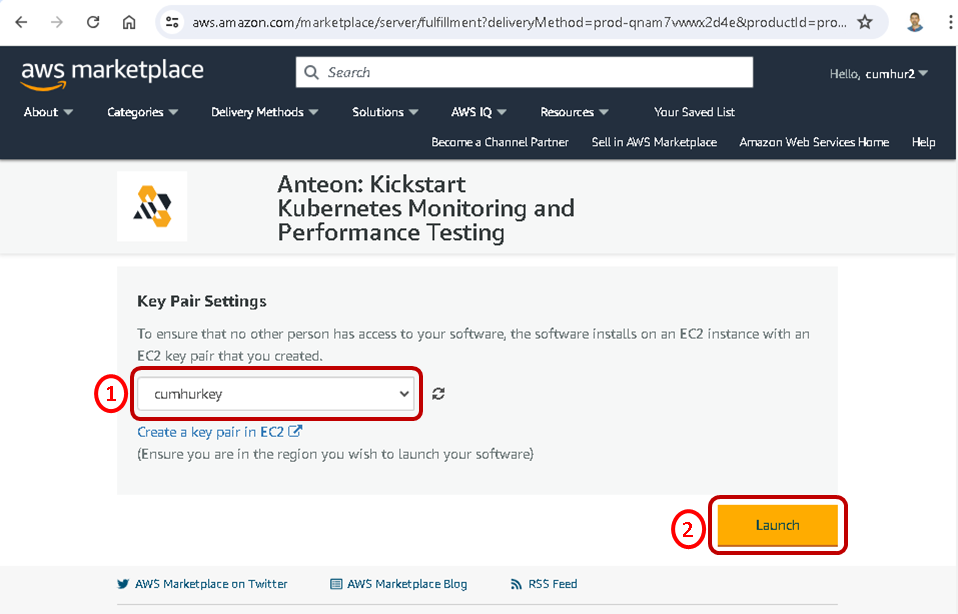Viewport: 958px width, 614px height.
Task: Click the refresh key pairs icon
Action: (x=438, y=394)
